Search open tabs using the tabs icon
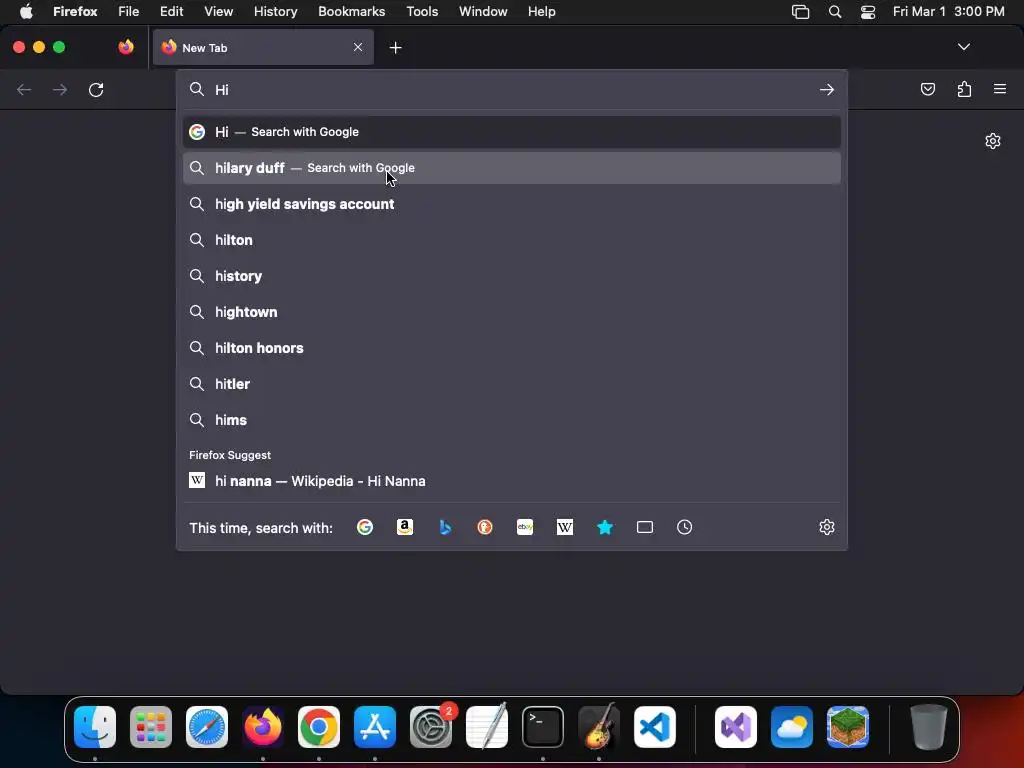The image size is (1024, 768). tap(645, 527)
